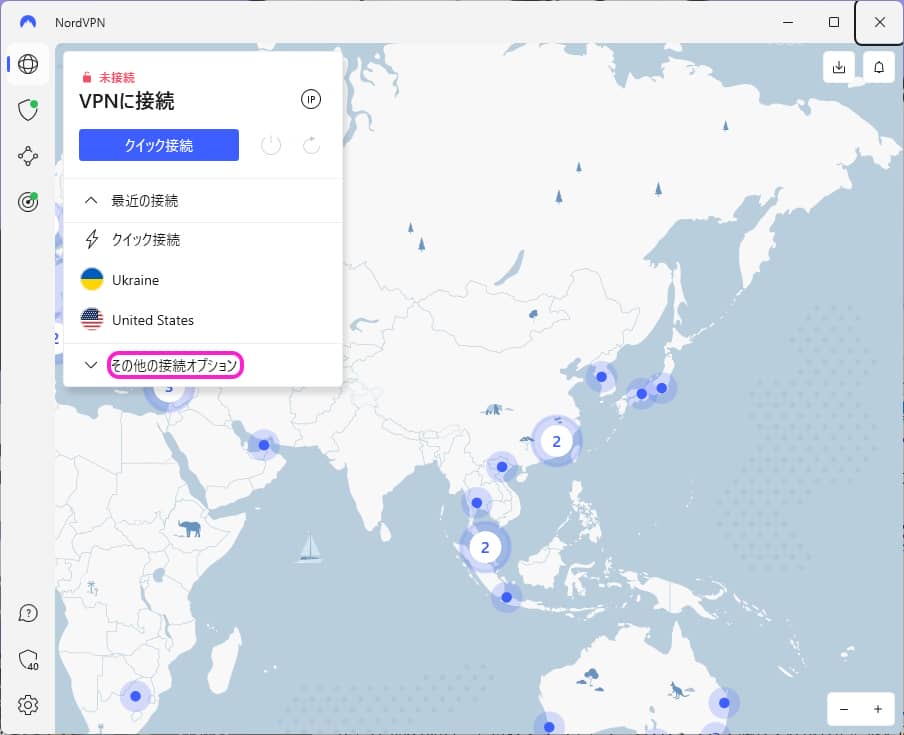The width and height of the screenshot is (904, 735).
Task: Select the Indonesia server dot on map
Action: coord(507,597)
